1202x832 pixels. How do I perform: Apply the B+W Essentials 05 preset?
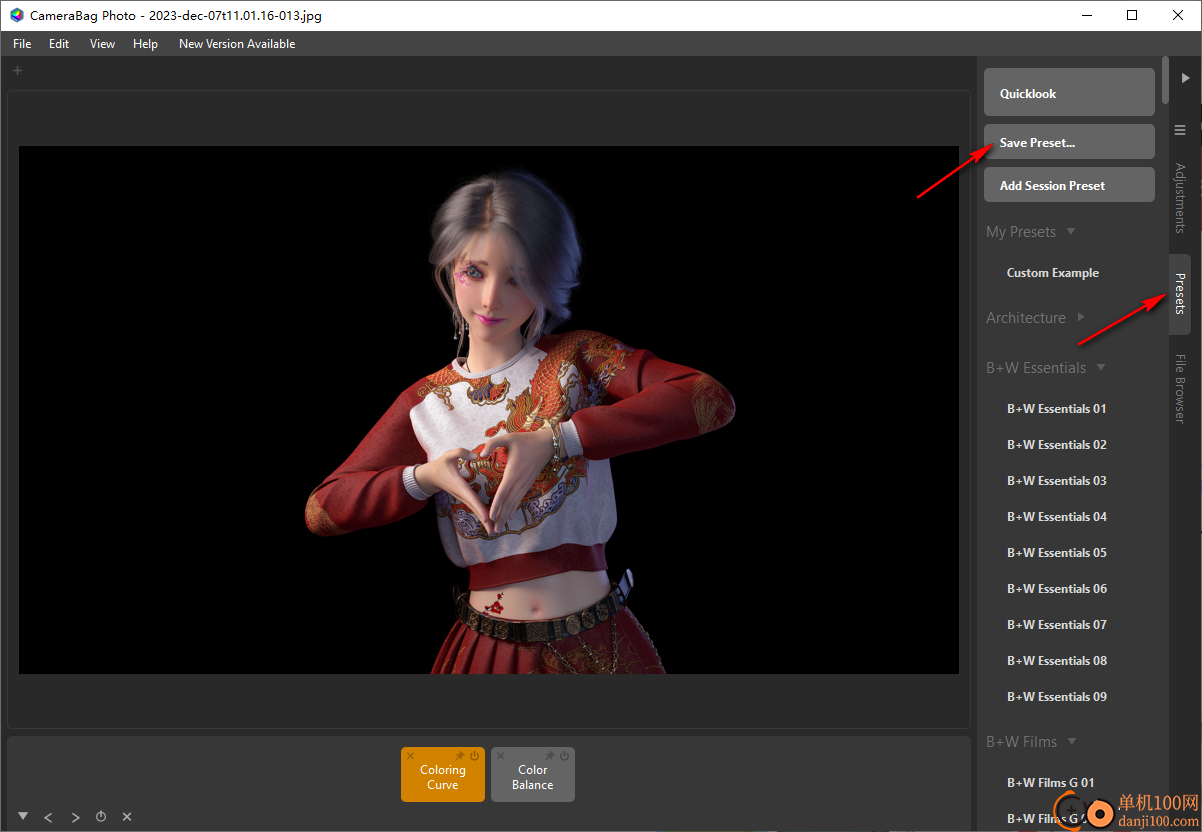pos(1057,552)
